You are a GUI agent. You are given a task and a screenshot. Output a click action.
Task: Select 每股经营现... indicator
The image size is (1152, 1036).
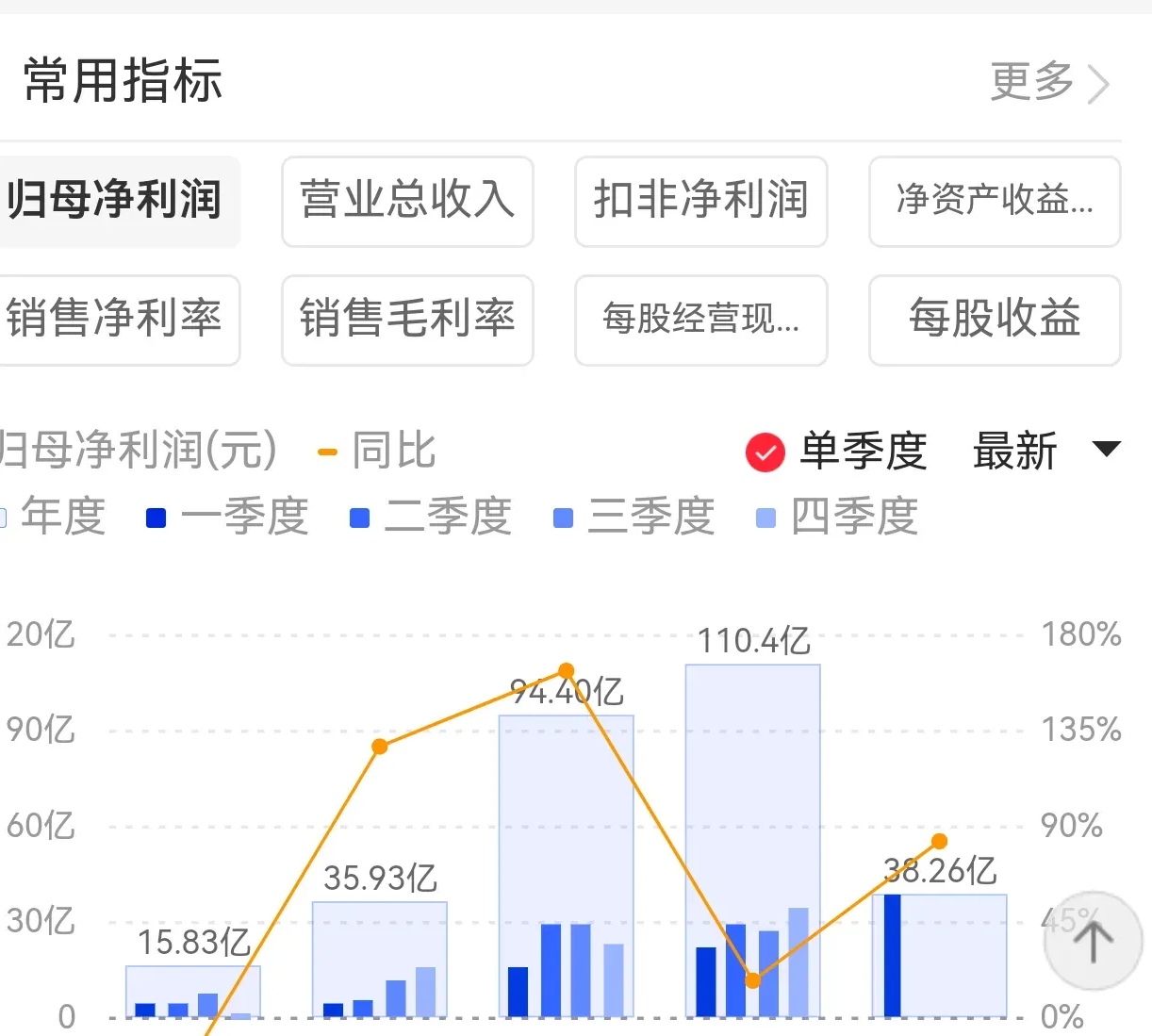pyautogui.click(x=700, y=320)
